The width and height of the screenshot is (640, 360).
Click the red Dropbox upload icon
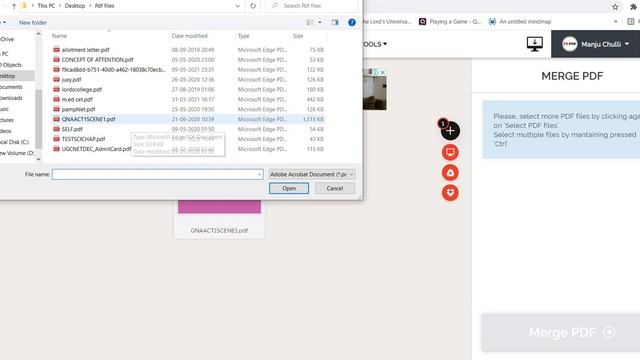450,193
